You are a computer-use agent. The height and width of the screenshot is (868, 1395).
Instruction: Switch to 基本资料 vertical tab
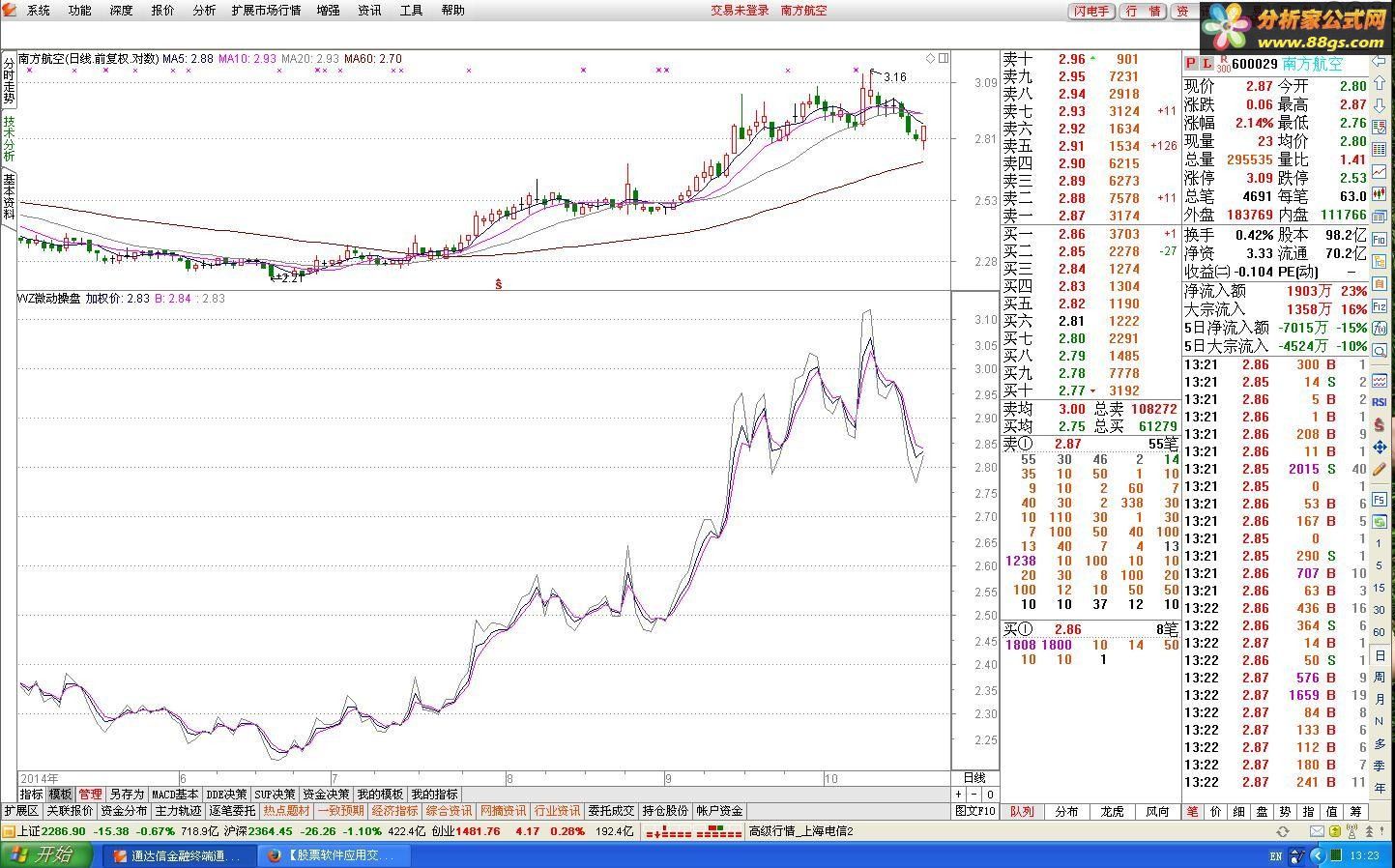[x=9, y=196]
